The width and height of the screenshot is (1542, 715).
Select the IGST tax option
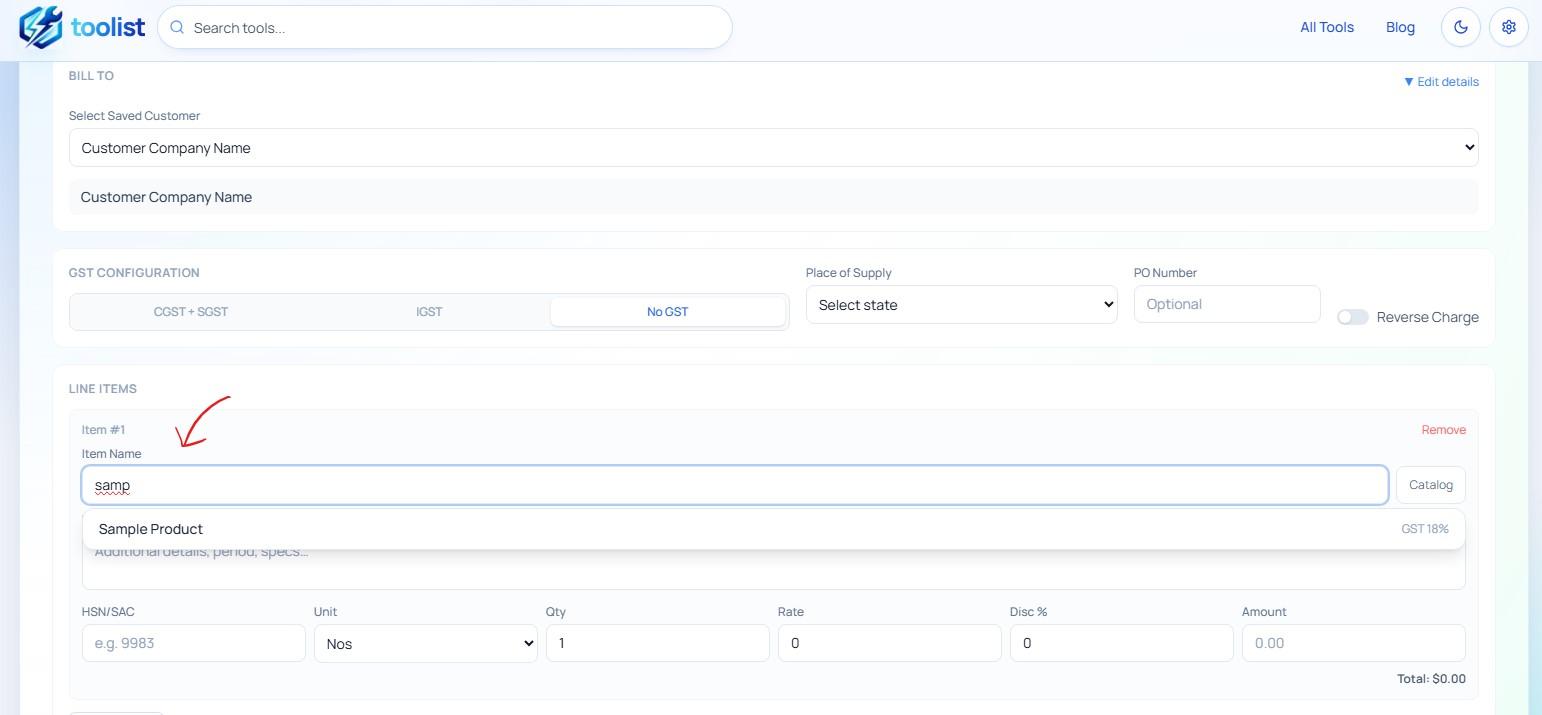[429, 311]
